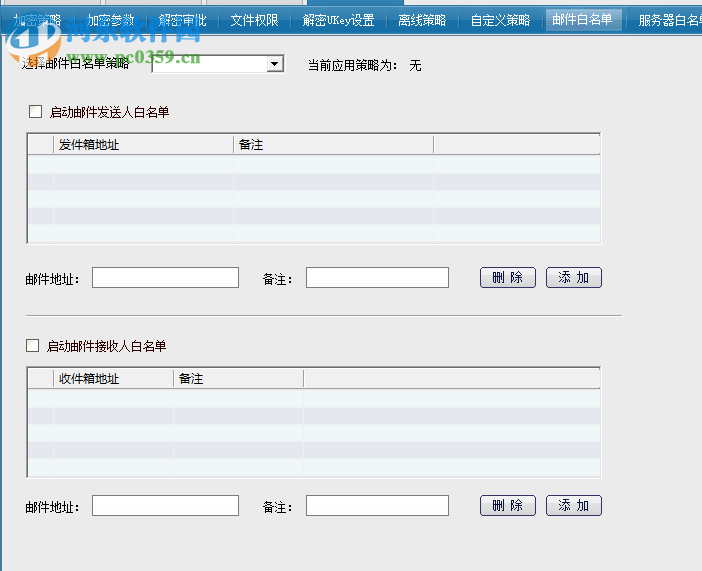Screen dimensions: 702x571
Task: Select first row of recipient whitelist table
Action: click(x=314, y=398)
